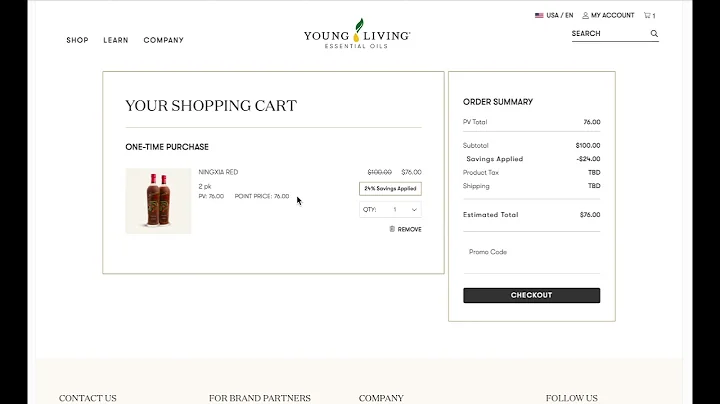Remove NingXia Red from cart
The height and width of the screenshot is (404, 720).
coord(405,229)
